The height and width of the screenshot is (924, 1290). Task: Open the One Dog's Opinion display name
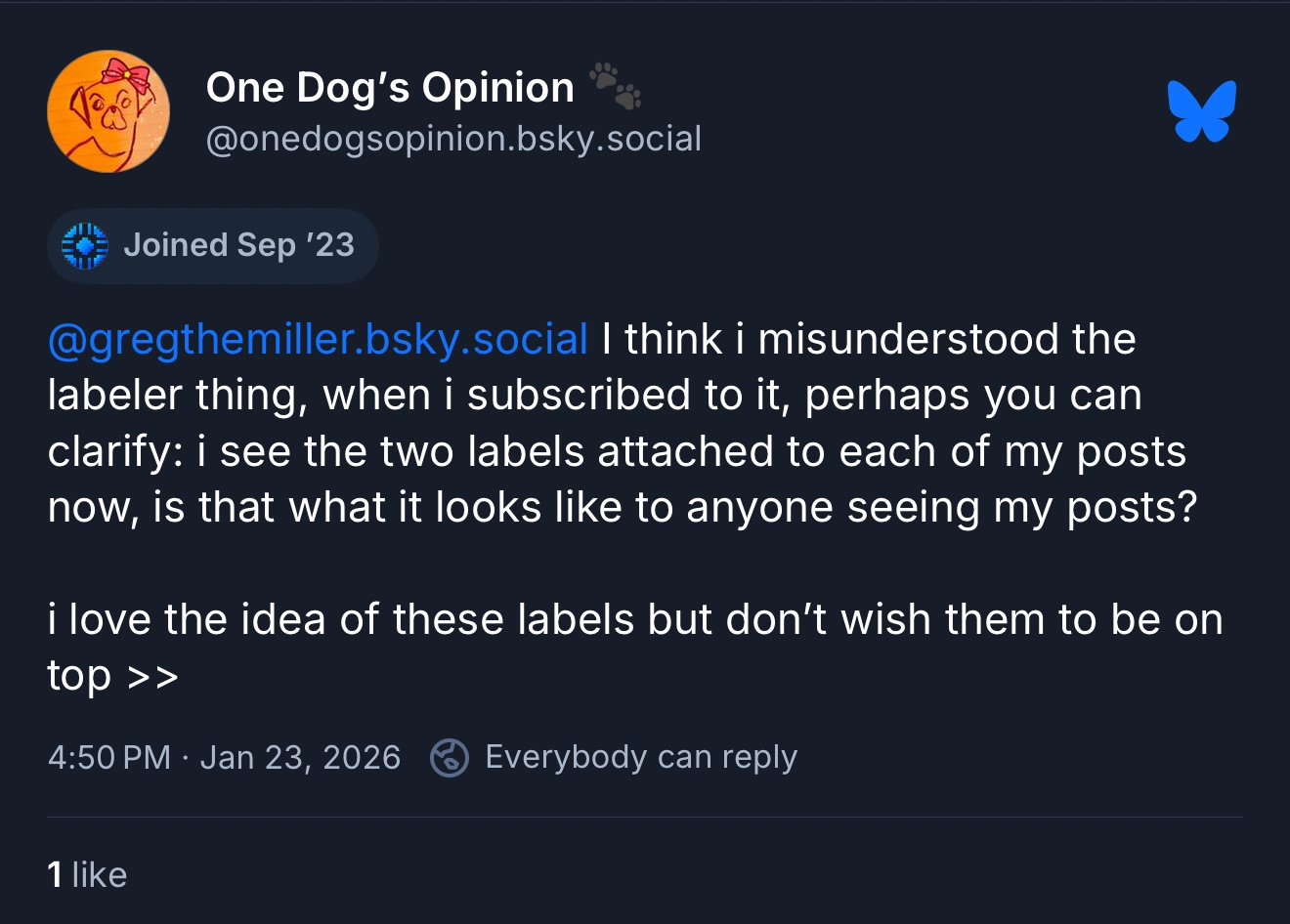pyautogui.click(x=390, y=88)
